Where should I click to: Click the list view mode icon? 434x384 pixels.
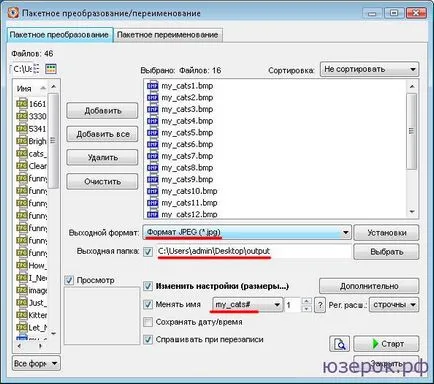pos(36,69)
